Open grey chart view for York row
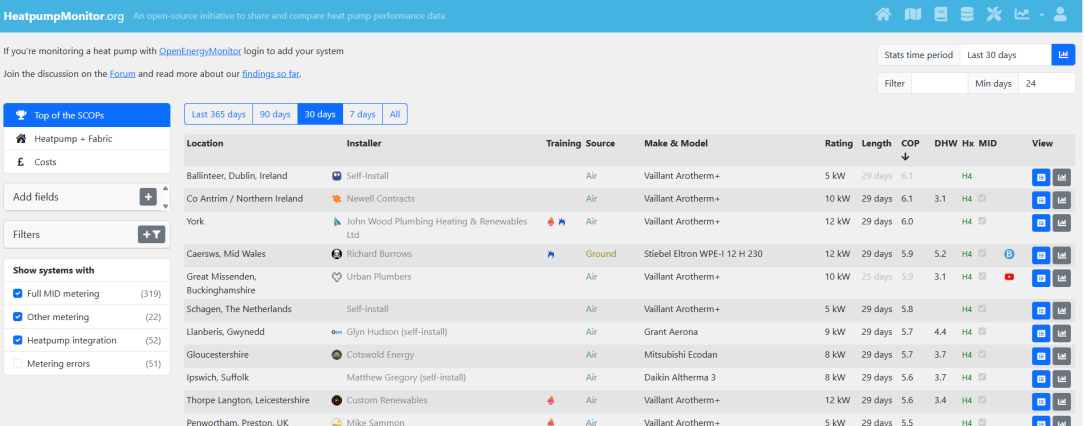1084x426 pixels. [x=1061, y=223]
